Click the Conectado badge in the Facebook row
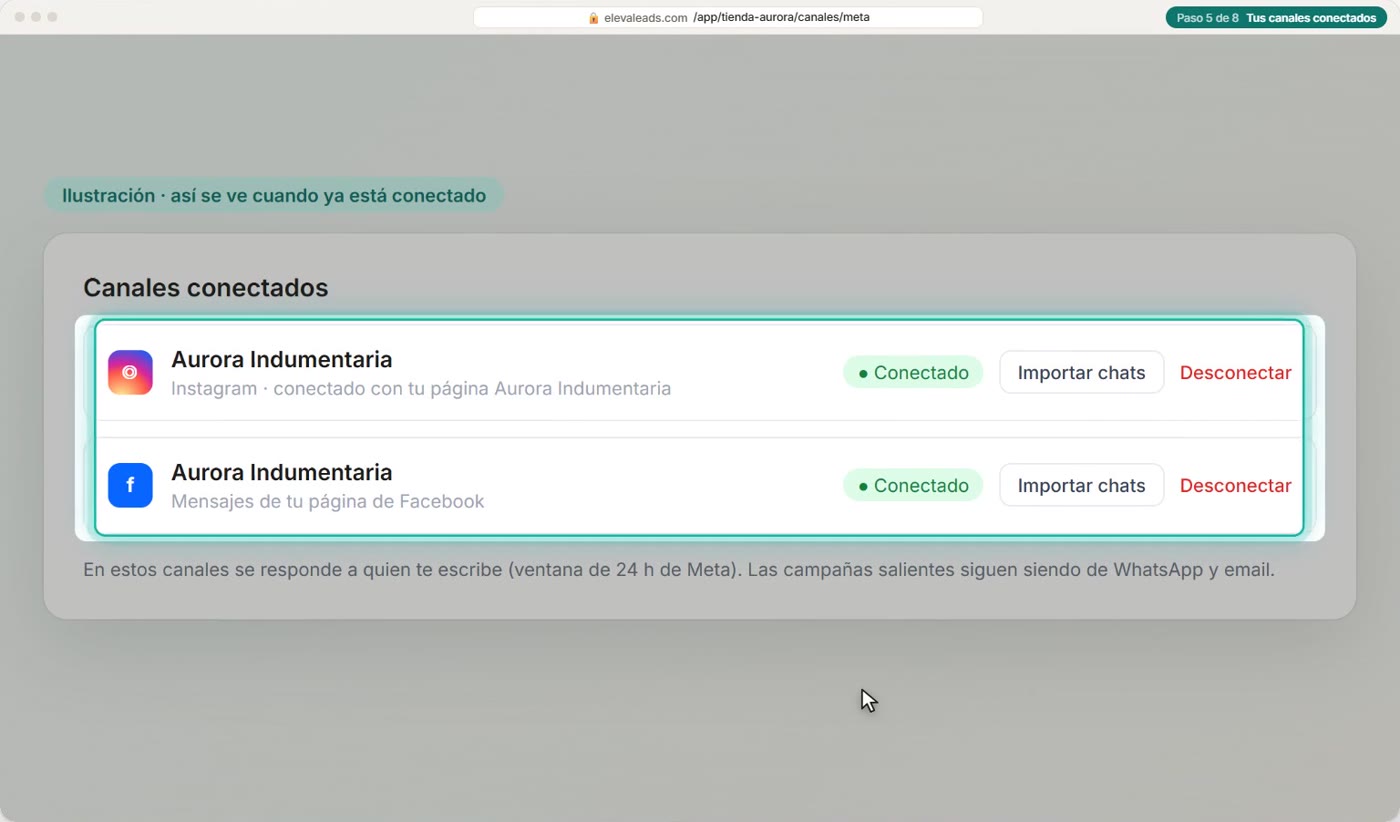 coord(913,485)
